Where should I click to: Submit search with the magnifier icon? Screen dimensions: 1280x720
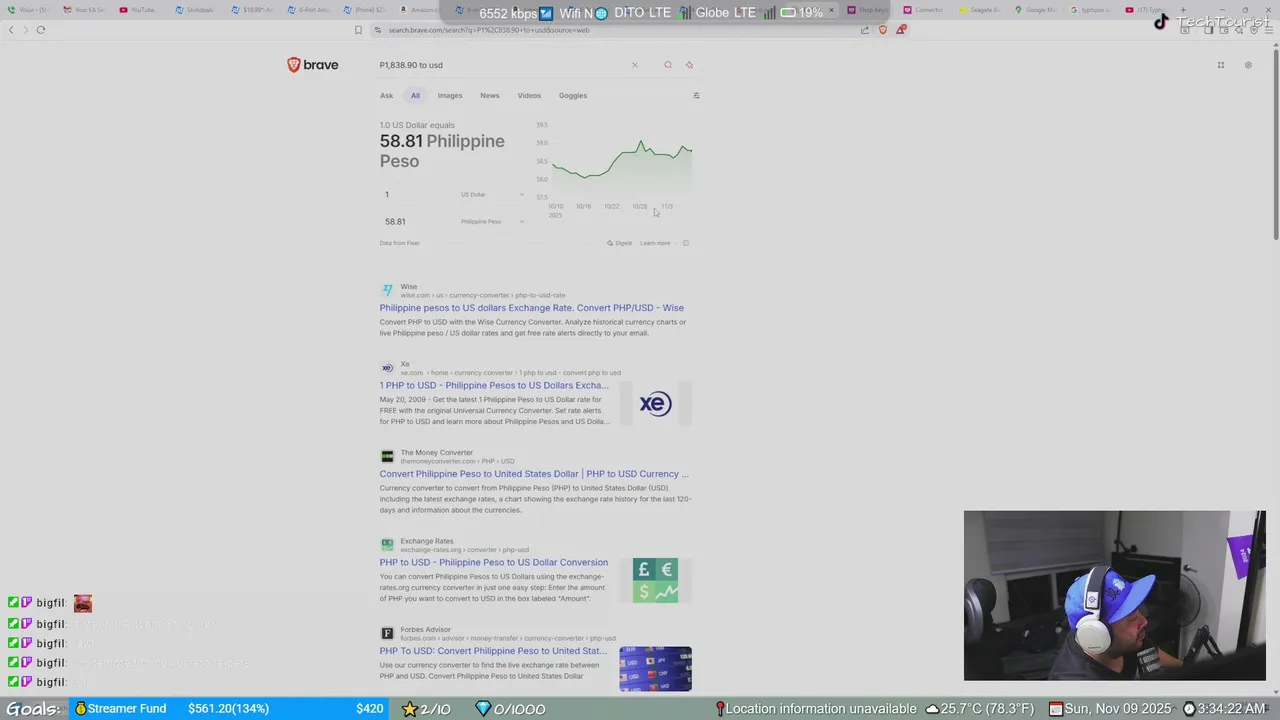[668, 65]
